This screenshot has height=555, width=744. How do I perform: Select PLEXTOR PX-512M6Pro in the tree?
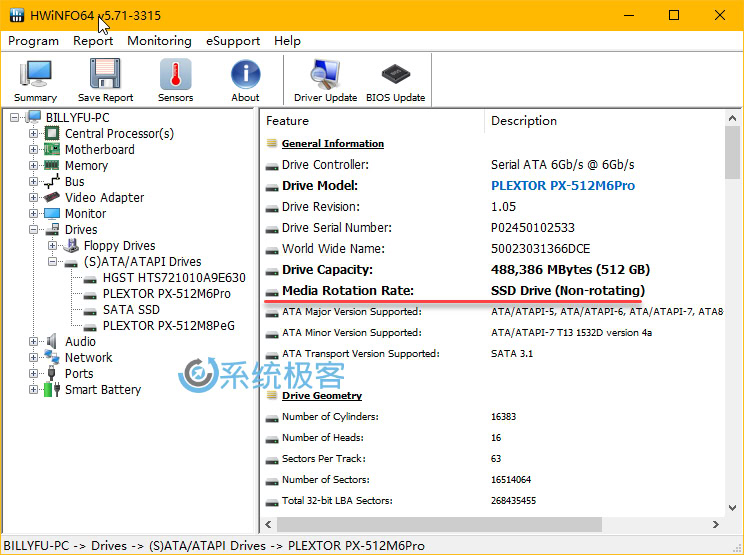(167, 294)
